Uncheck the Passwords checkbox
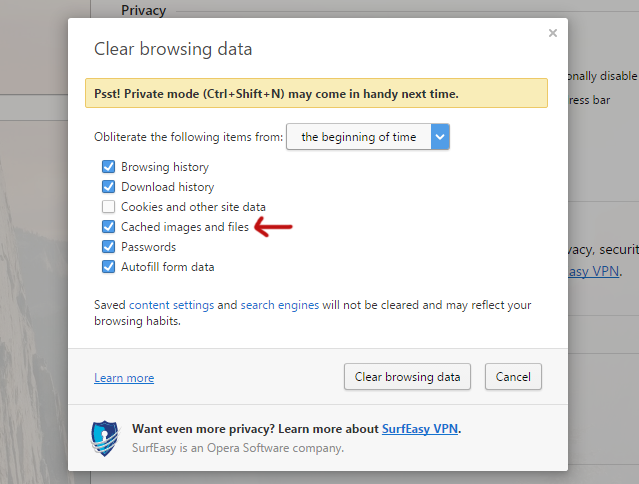 pyautogui.click(x=108, y=247)
